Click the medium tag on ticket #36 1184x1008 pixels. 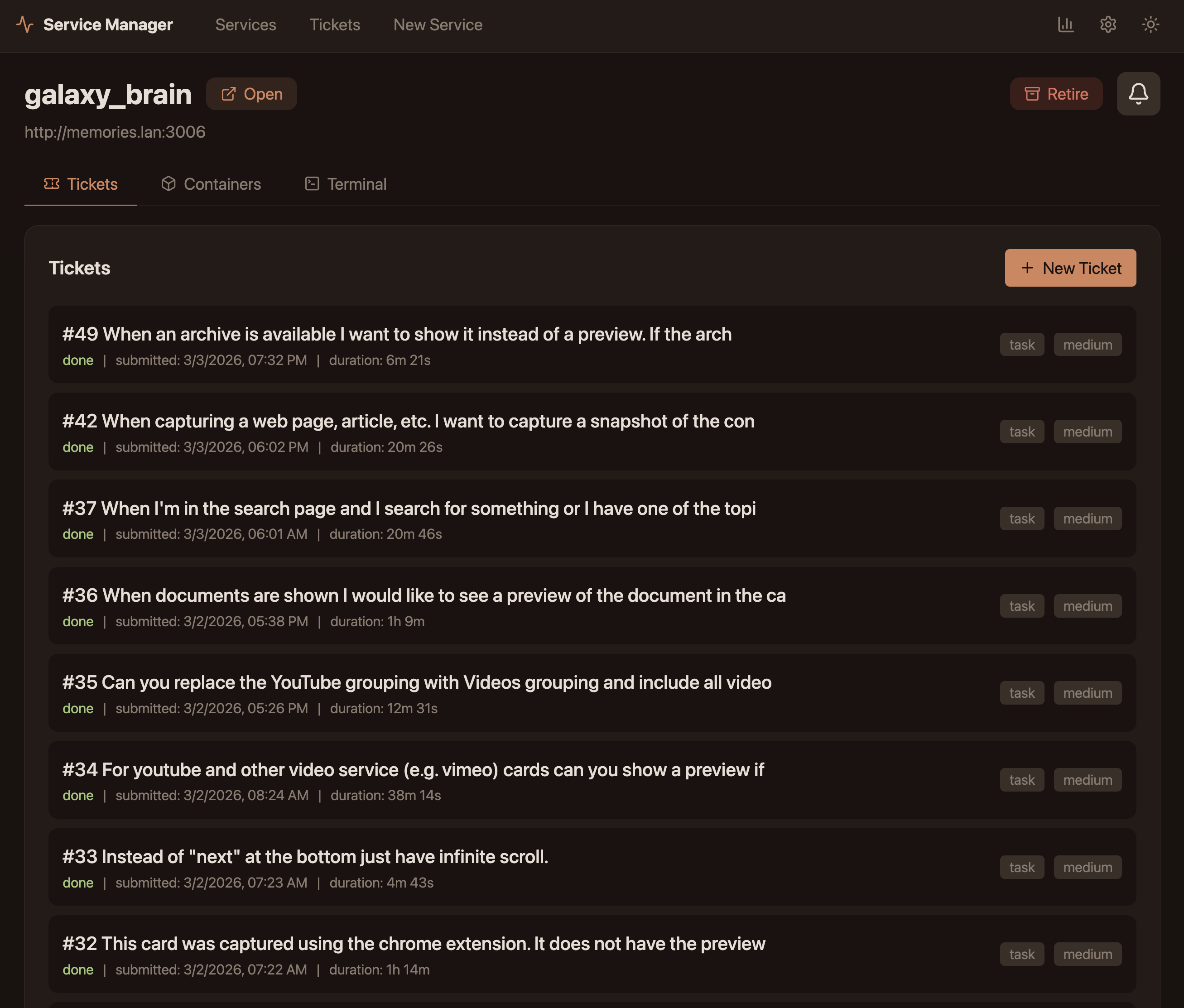[x=1087, y=606]
